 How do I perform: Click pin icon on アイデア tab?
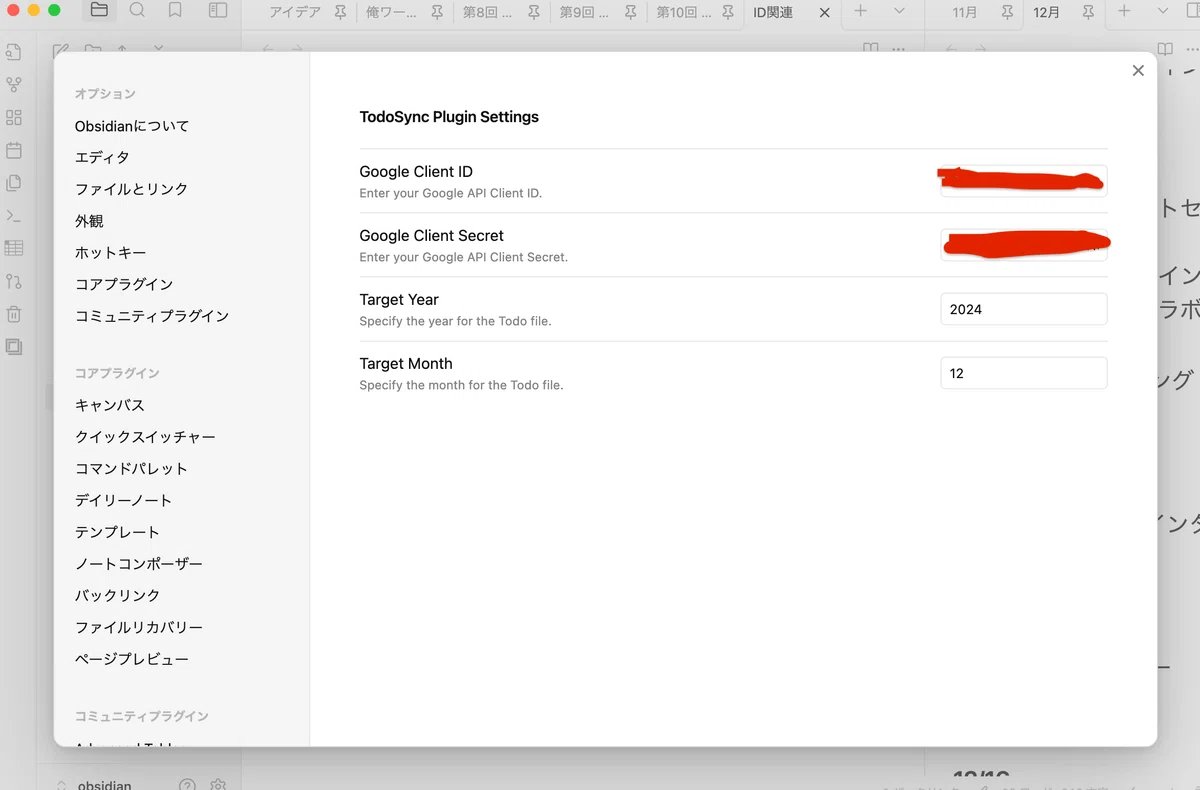coord(341,12)
